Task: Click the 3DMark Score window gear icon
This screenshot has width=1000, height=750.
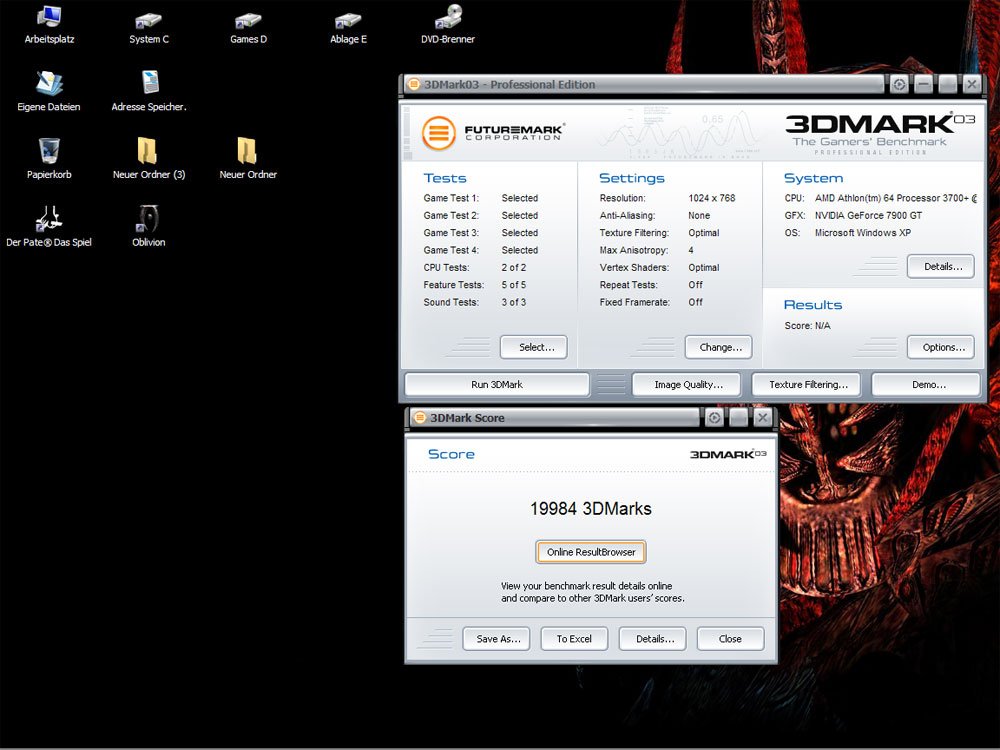Action: click(x=714, y=418)
